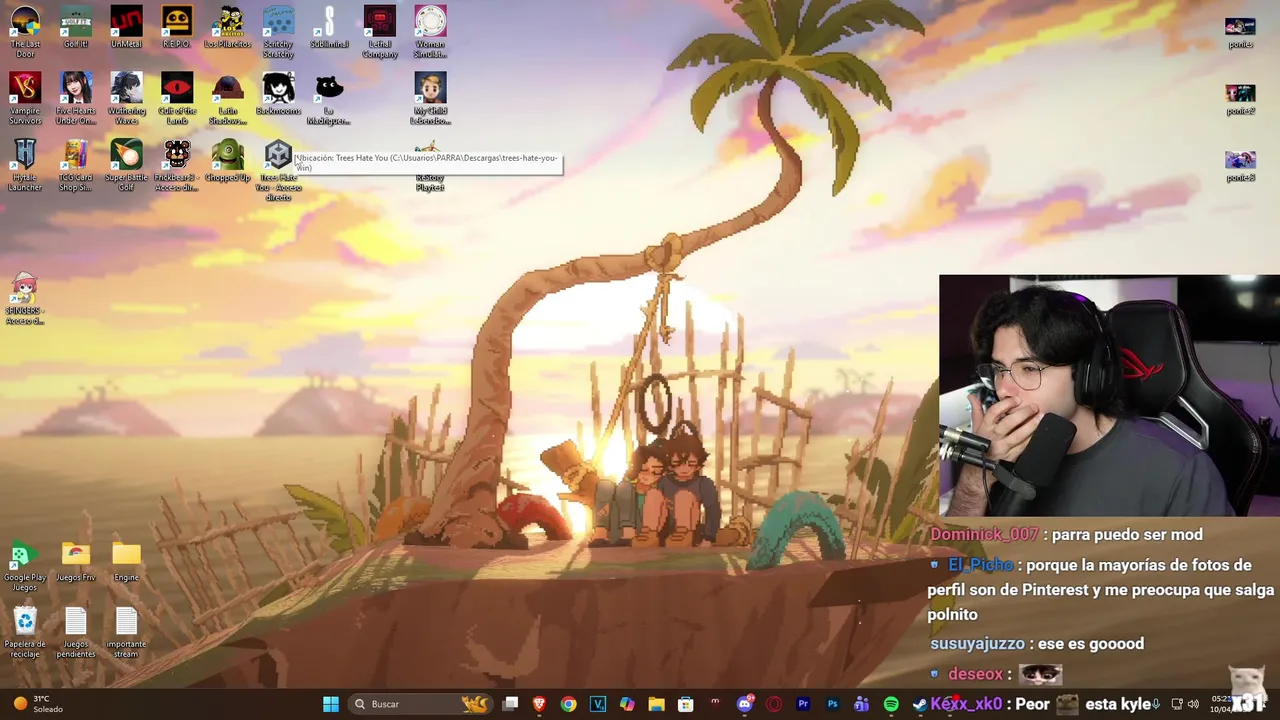Select the importante stream text file
Viewport: 1280px width, 720px height.
[x=126, y=633]
